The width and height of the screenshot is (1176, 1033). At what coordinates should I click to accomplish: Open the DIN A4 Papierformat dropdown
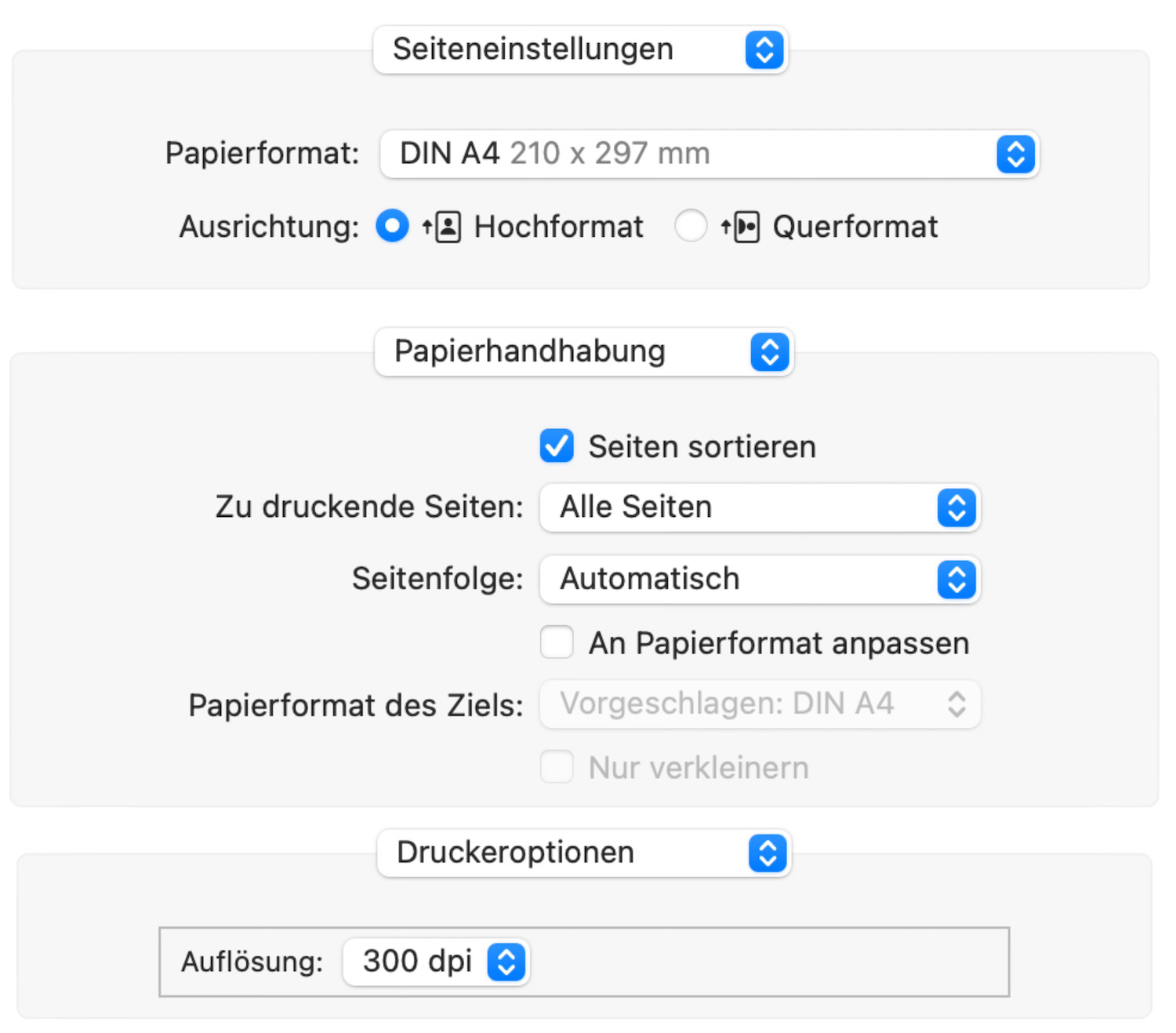point(706,154)
